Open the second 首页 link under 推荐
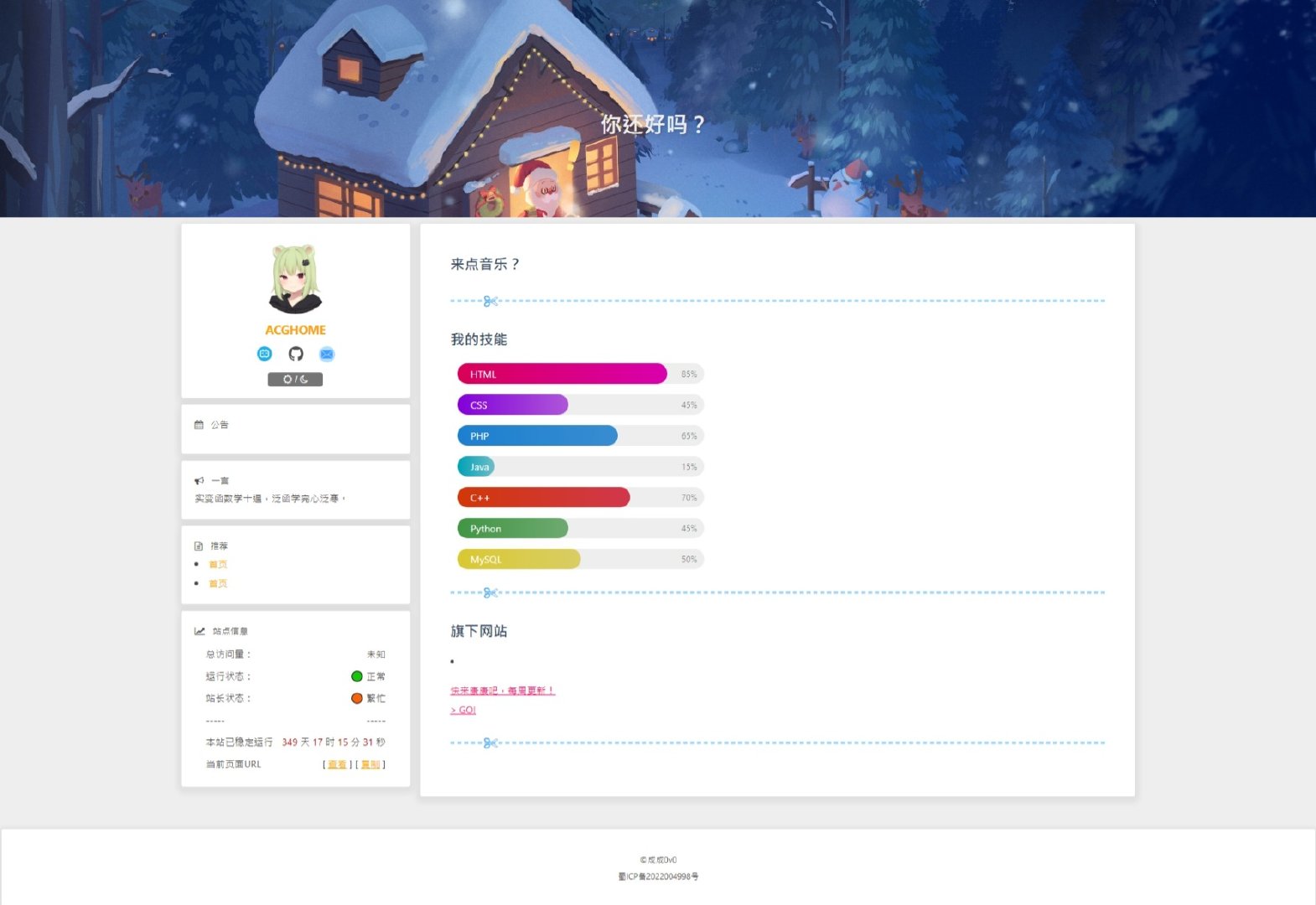Screen dimensions: 1316x905 point(218,584)
